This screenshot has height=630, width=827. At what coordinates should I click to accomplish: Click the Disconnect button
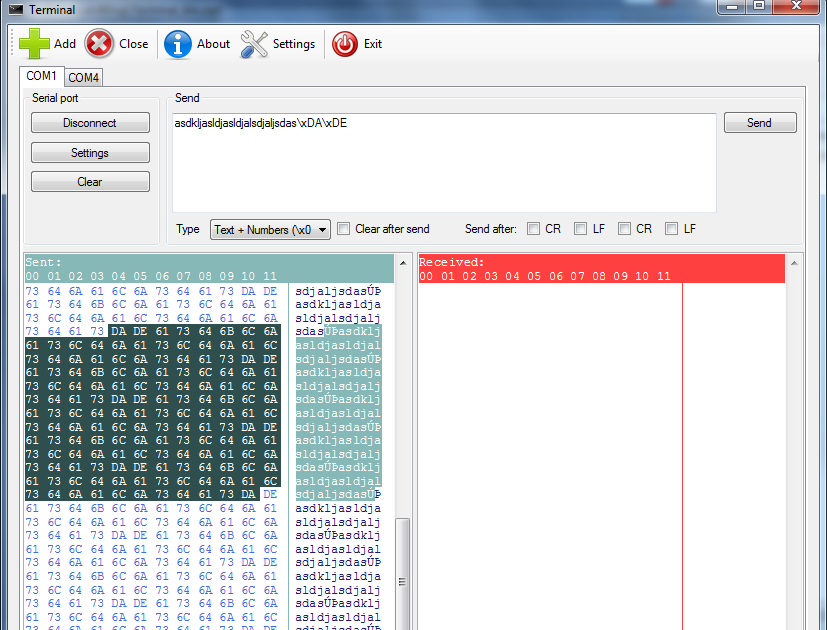[90, 123]
